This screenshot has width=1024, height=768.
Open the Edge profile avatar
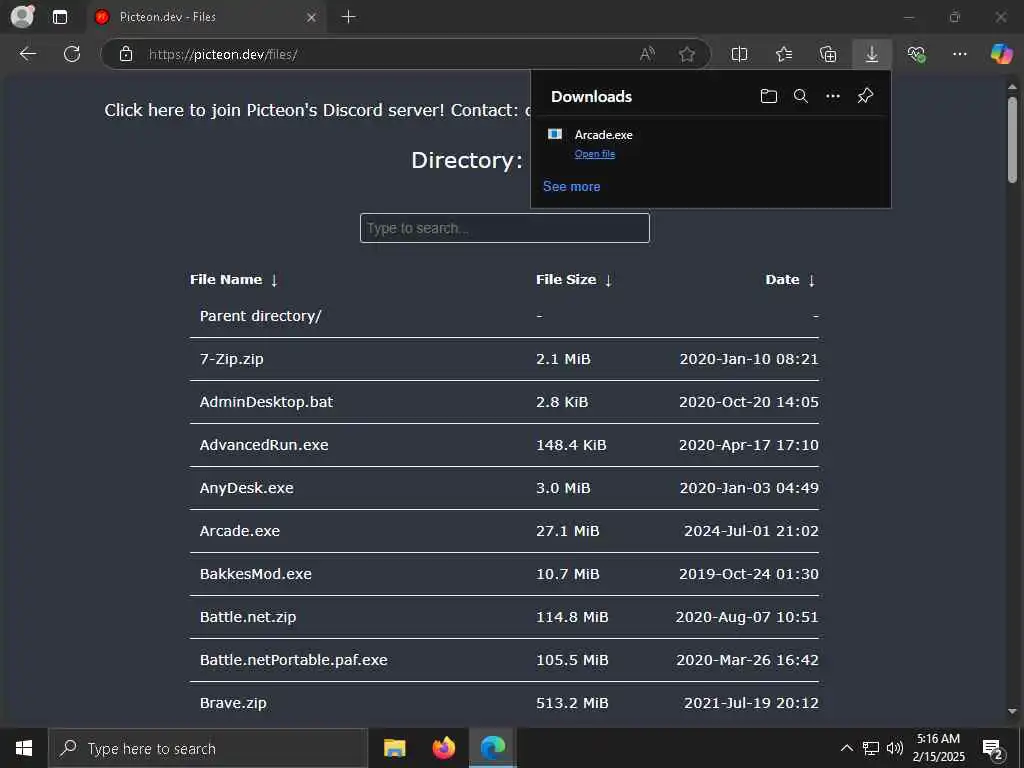point(22,16)
